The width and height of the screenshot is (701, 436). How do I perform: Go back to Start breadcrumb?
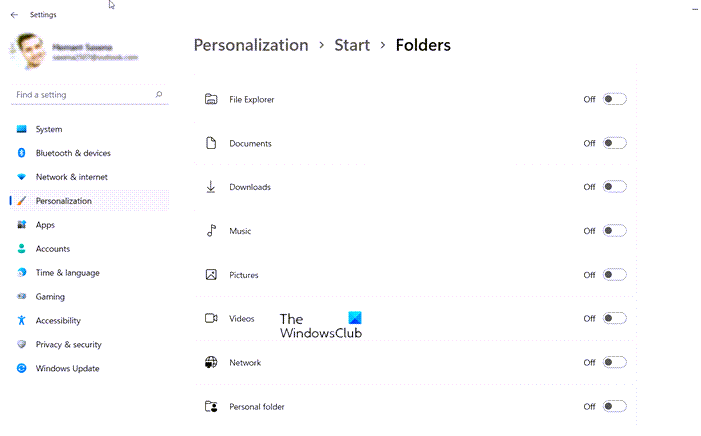pyautogui.click(x=352, y=45)
